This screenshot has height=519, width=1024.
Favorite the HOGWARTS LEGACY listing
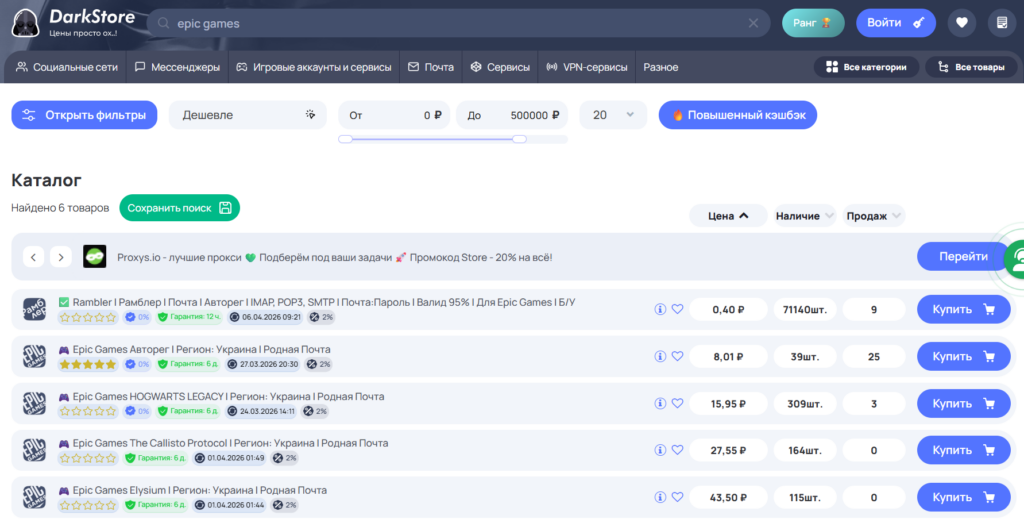[677, 403]
